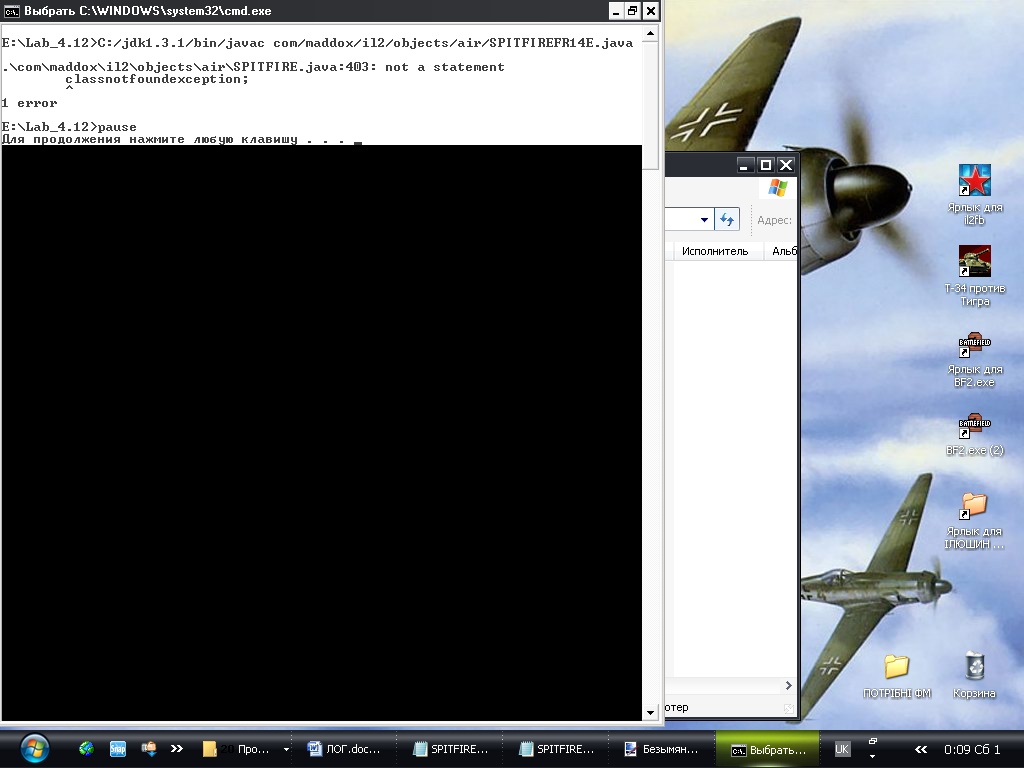Click the cmd window's bottom scrollbar down arrow

click(x=650, y=712)
